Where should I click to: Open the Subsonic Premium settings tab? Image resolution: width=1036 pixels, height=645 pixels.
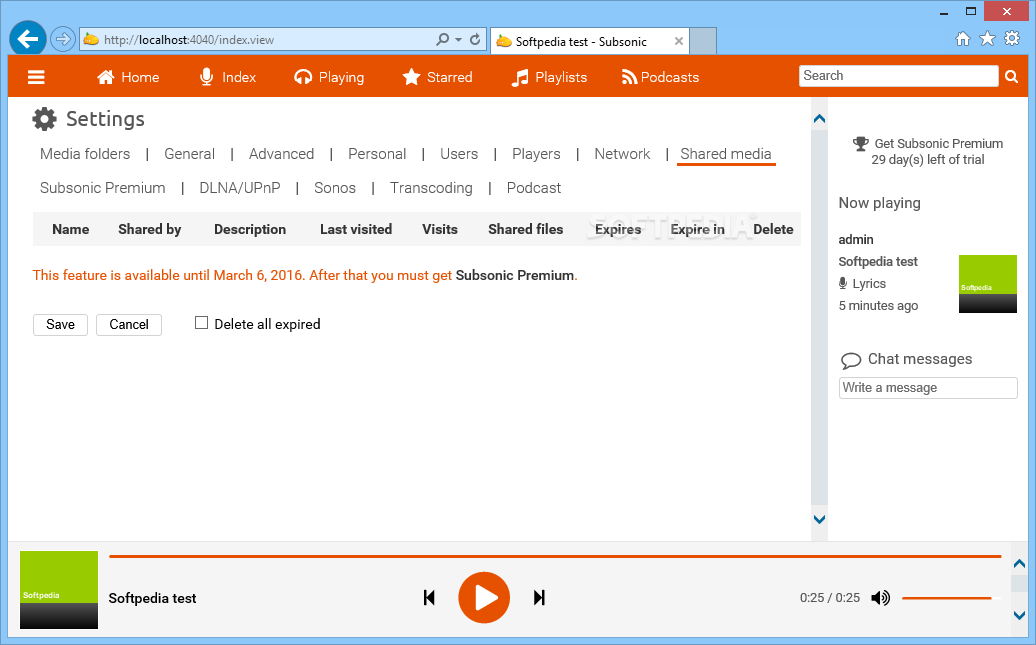coord(102,188)
